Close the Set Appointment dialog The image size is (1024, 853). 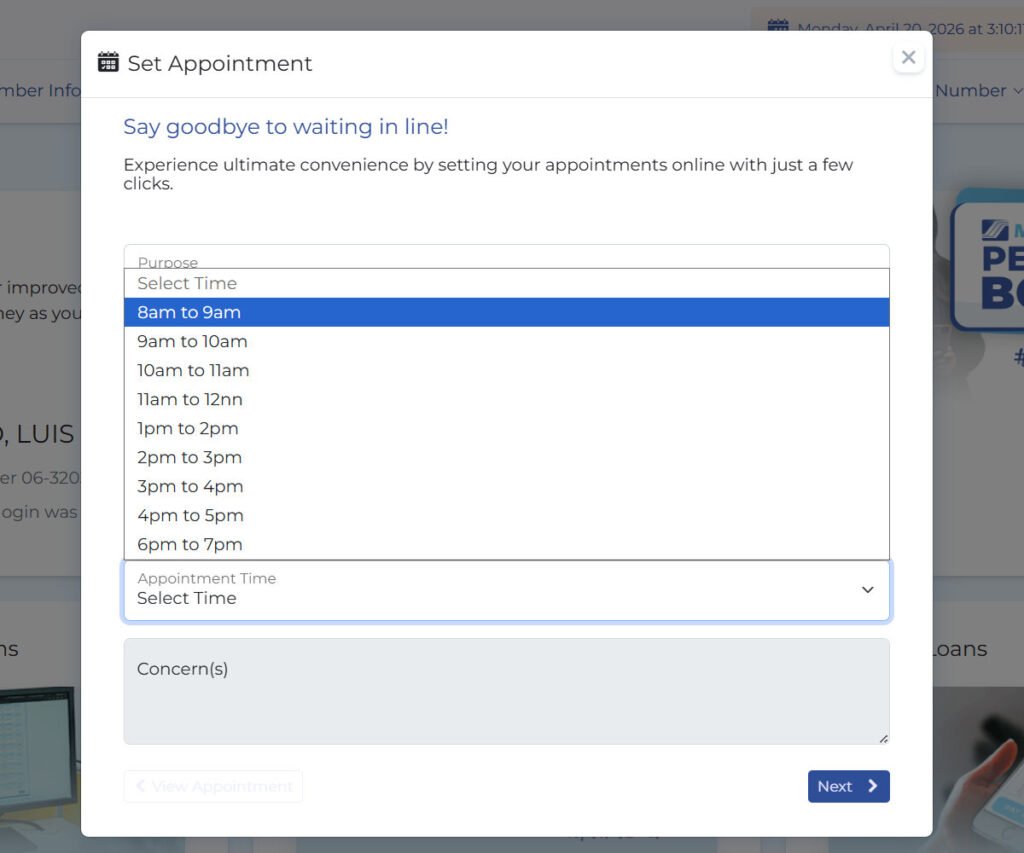coord(908,57)
